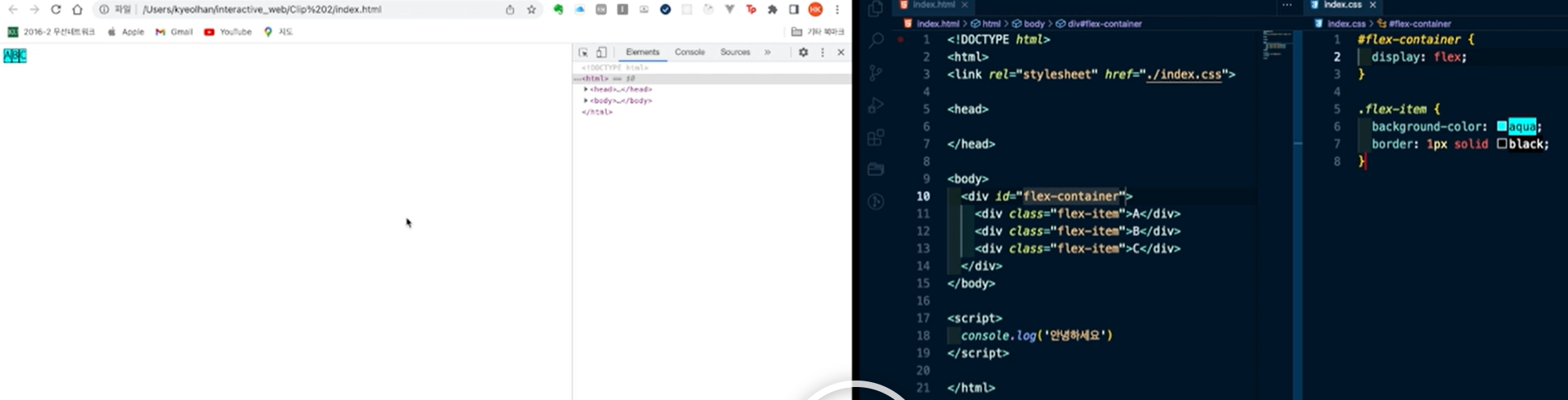This screenshot has height=400, width=1568.
Task: Click line number 10 in index.html
Action: 923,196
